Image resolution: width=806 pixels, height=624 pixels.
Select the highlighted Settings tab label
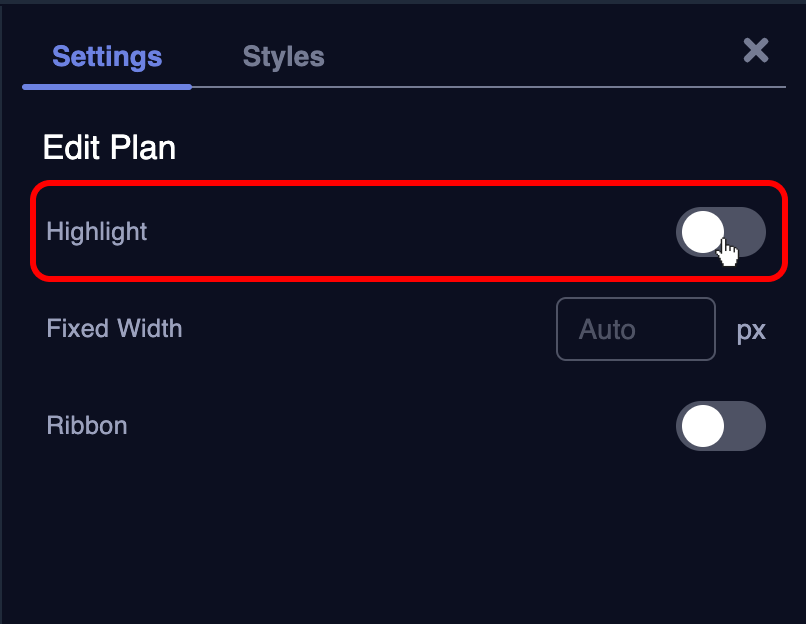click(107, 56)
